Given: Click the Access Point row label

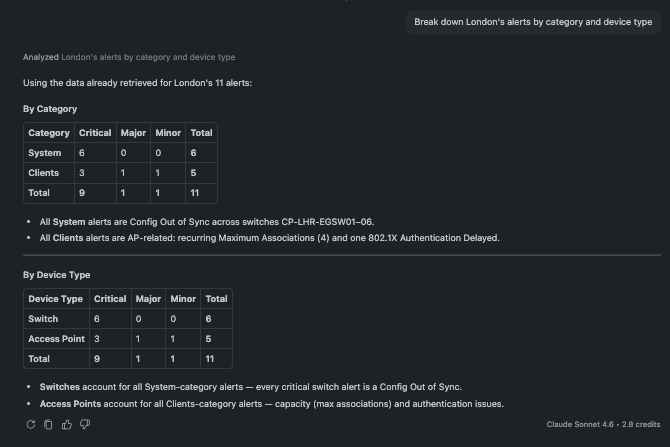Looking at the screenshot, I should (x=56, y=339).
